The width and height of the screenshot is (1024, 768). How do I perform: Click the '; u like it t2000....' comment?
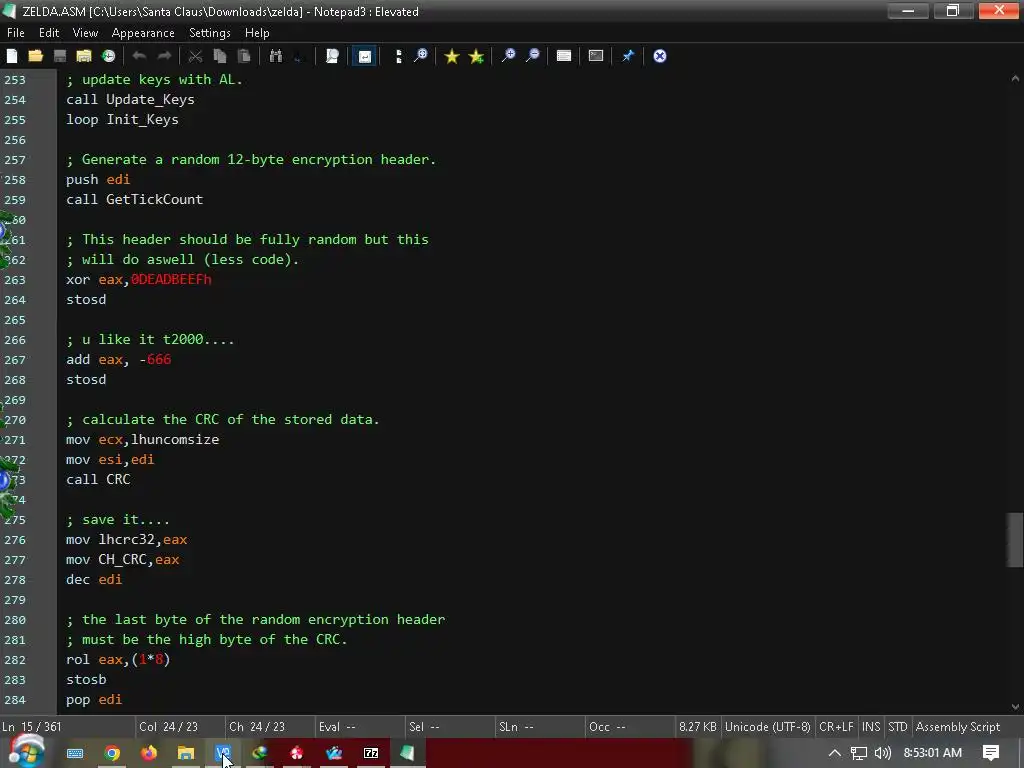pos(150,340)
